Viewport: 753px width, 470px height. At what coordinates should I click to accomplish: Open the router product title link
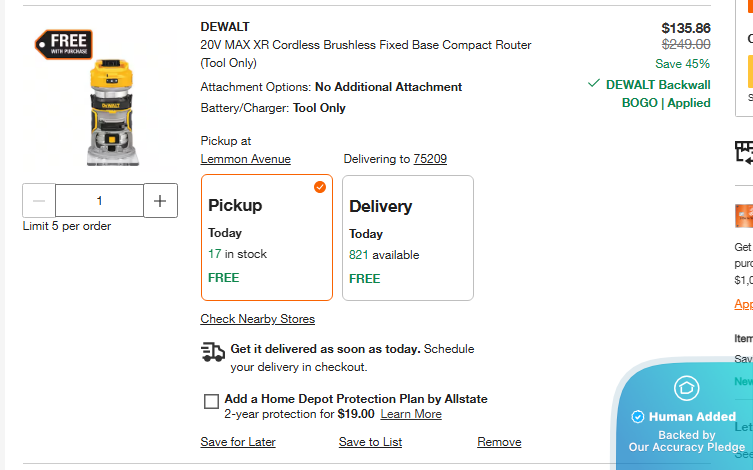(x=366, y=45)
